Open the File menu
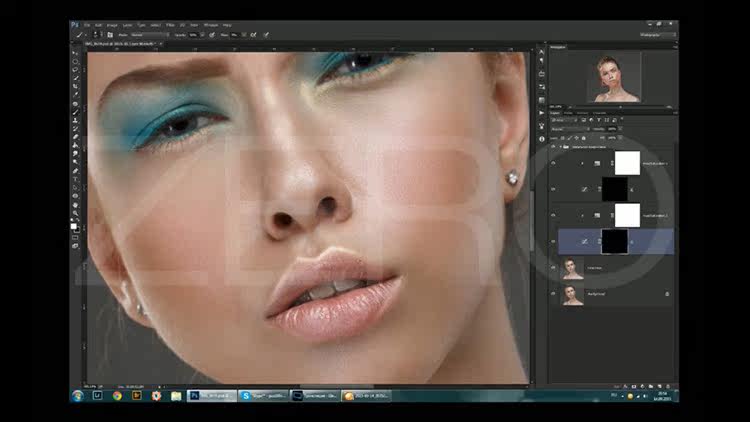Viewport: 750px width, 422px height. point(87,25)
